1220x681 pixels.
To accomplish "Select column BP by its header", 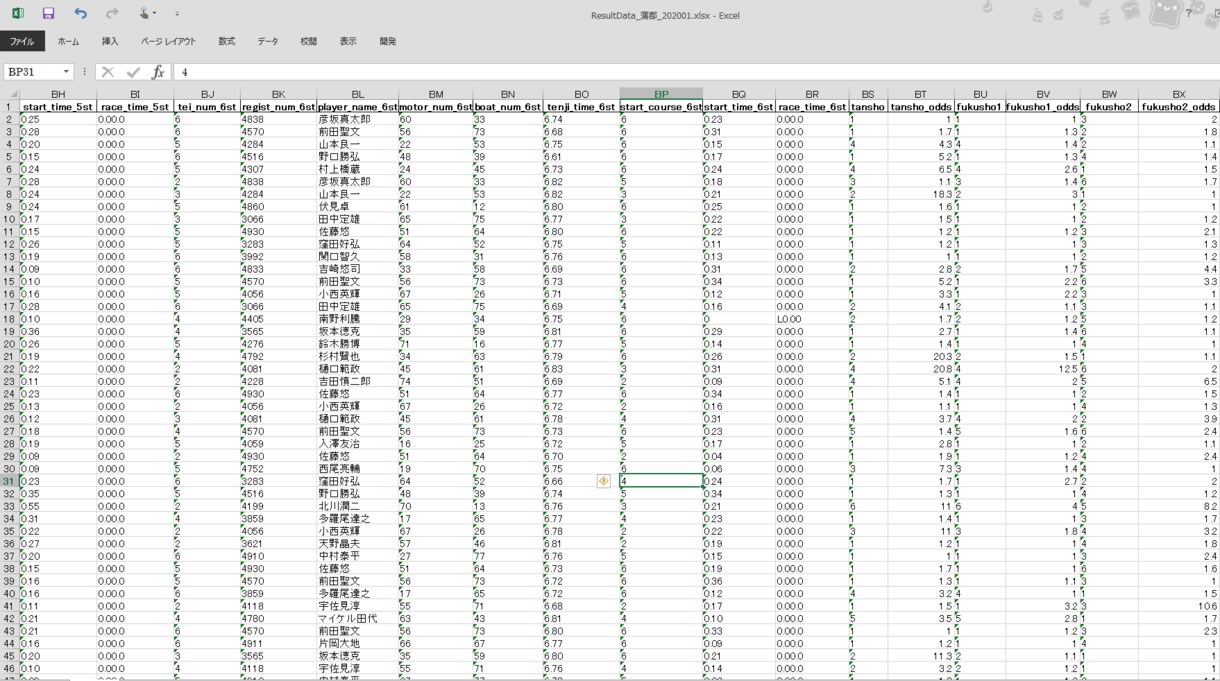I will [x=661, y=94].
